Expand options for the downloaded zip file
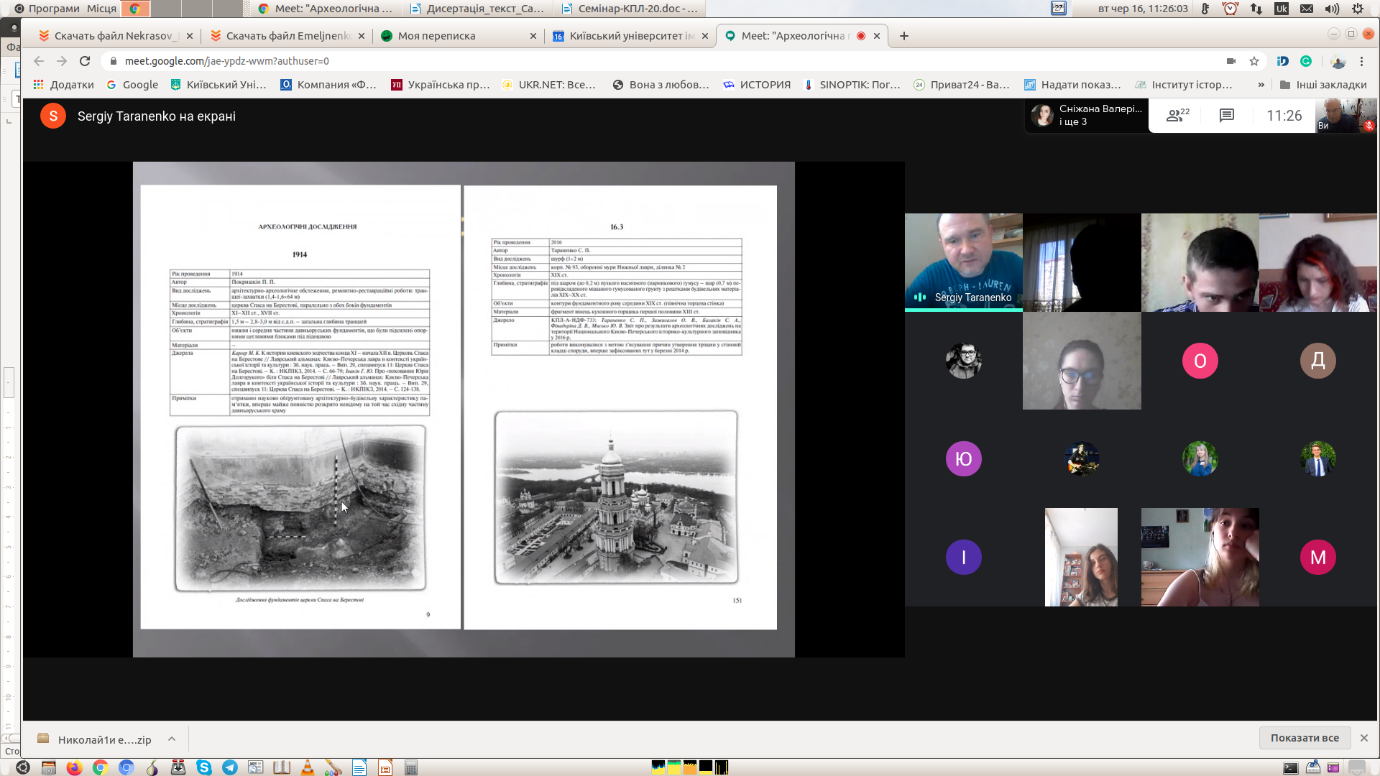 click(171, 739)
